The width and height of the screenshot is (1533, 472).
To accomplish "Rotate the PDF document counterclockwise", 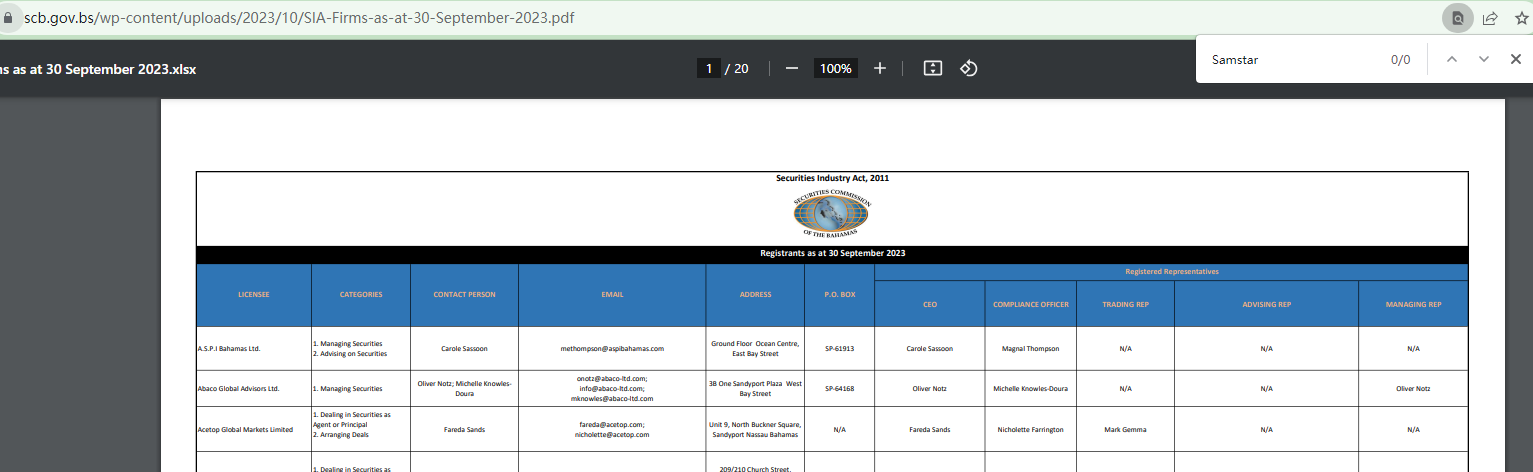I will pyautogui.click(x=968, y=68).
